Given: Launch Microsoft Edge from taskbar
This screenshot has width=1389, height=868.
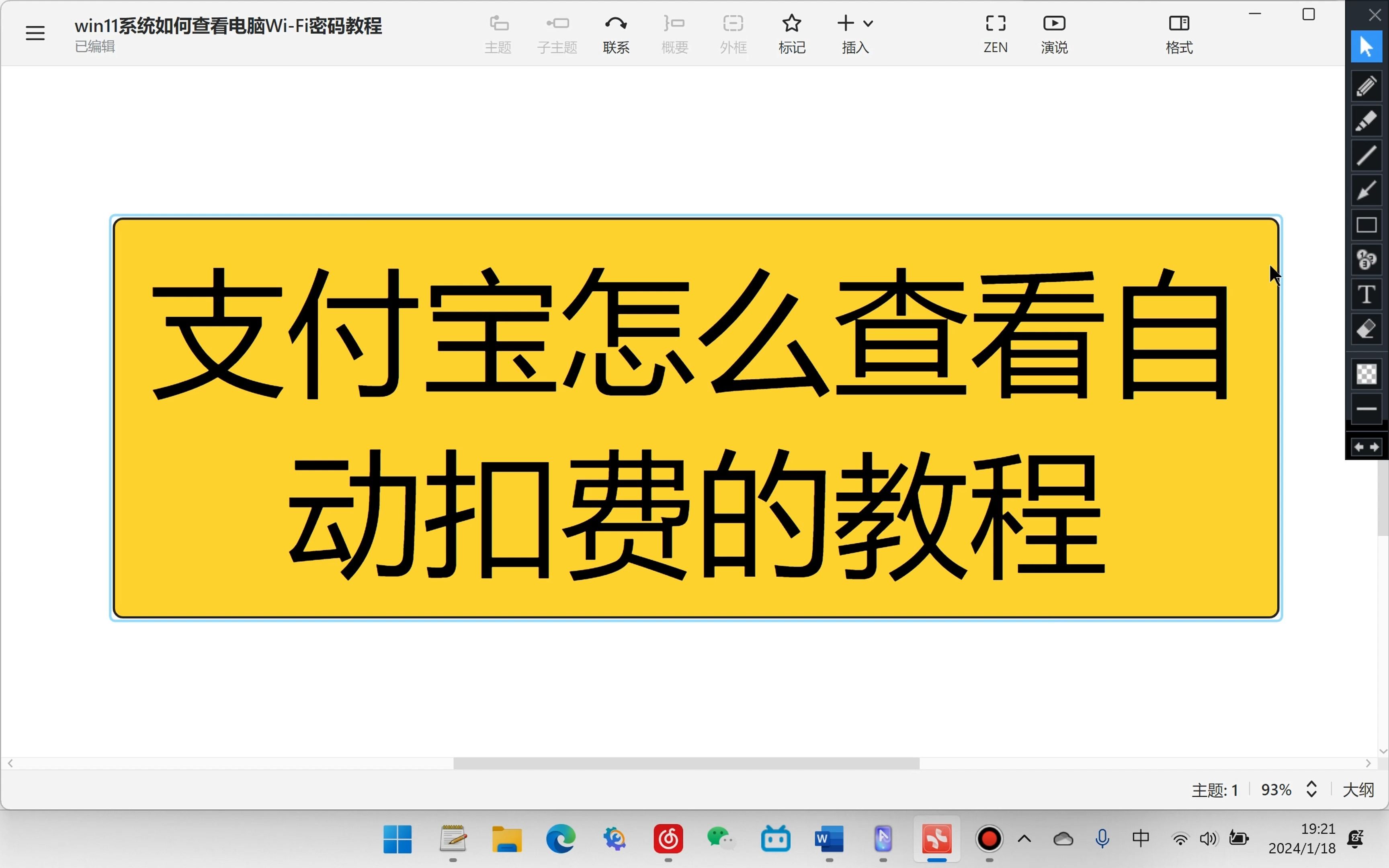Looking at the screenshot, I should [561, 839].
